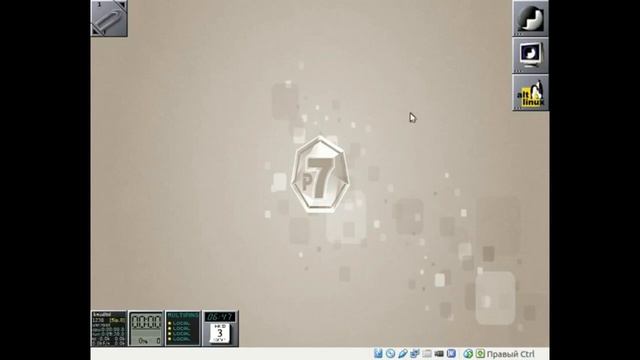640x360 pixels.
Task: Click the shared folders status icon
Action: 427,353
